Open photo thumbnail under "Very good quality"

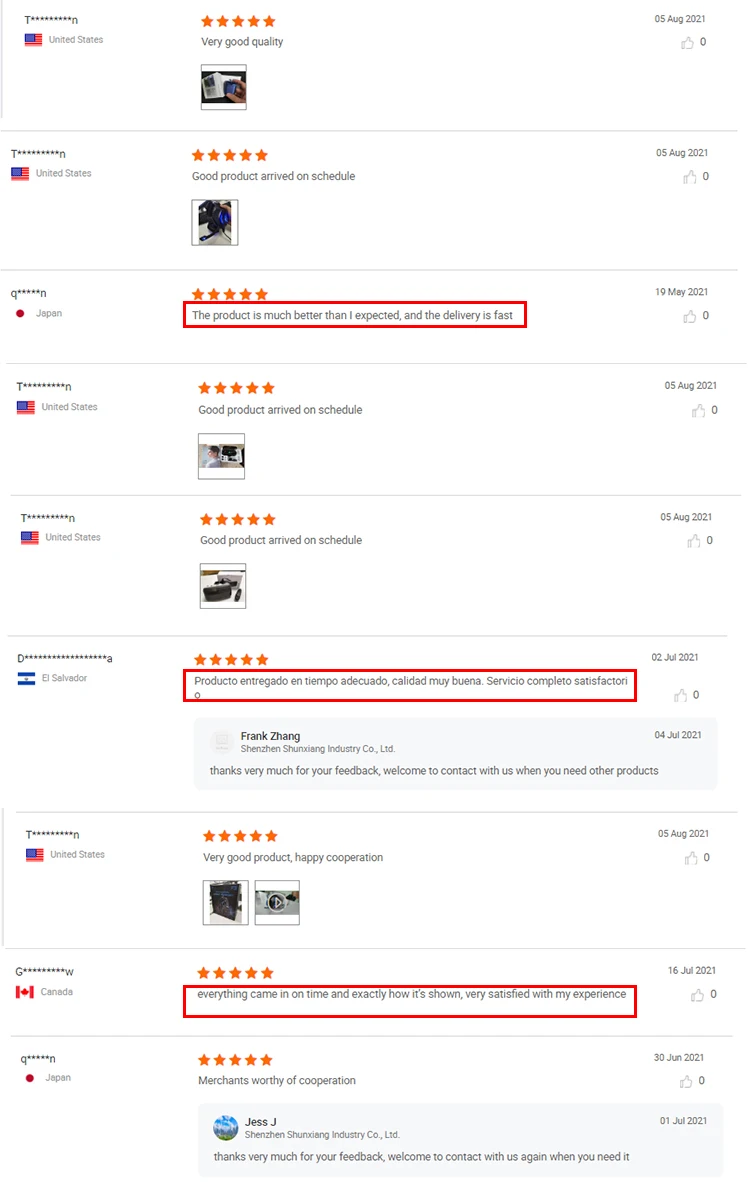pos(224,87)
